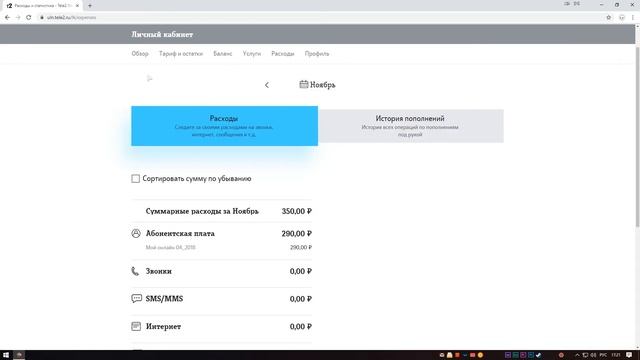
Task: Click the phone icon for Звонки
Action: tap(135, 271)
